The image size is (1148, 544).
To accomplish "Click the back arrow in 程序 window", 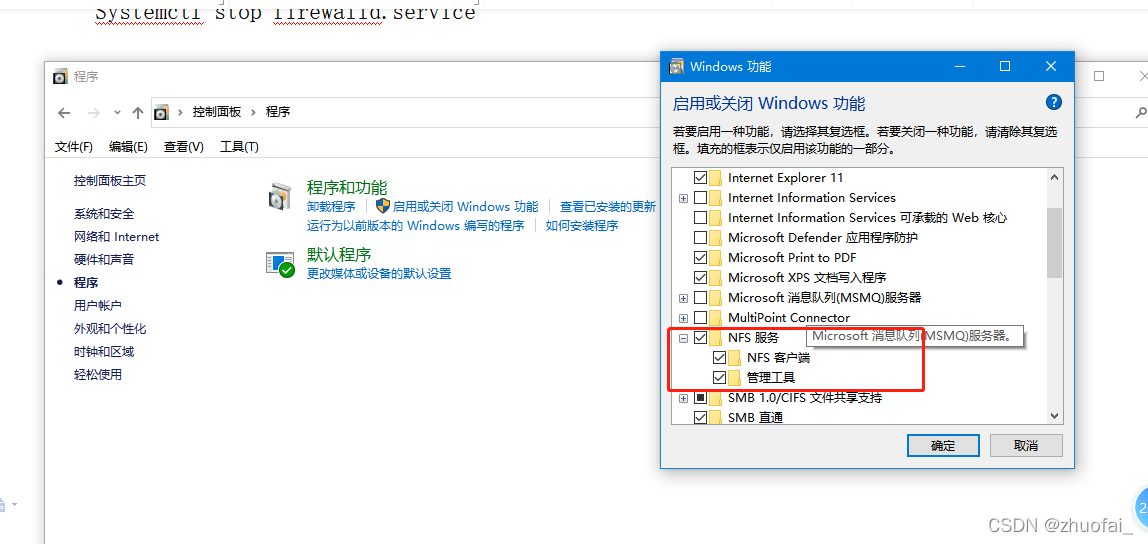I will 64,113.
